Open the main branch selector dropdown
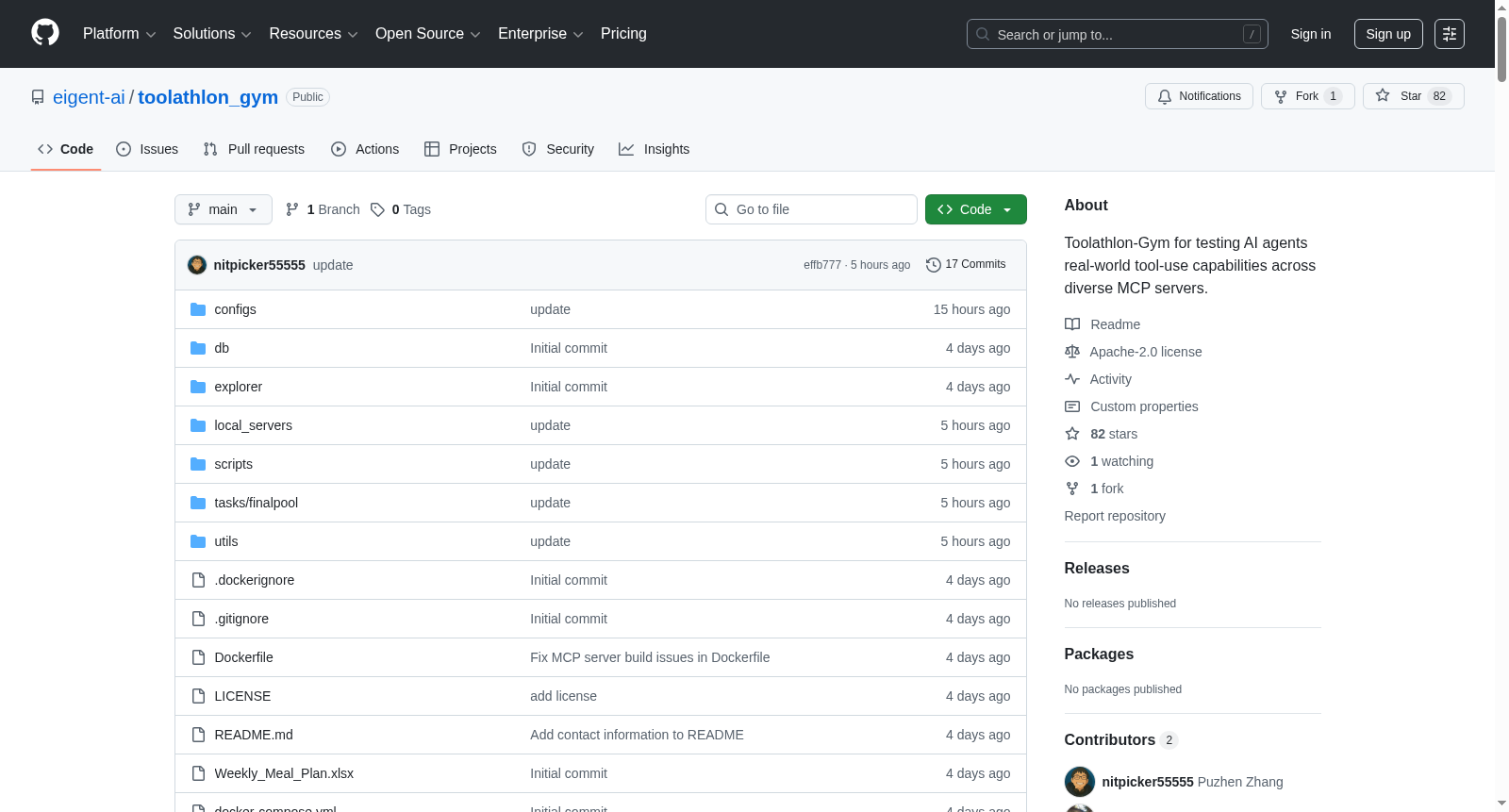 click(224, 209)
